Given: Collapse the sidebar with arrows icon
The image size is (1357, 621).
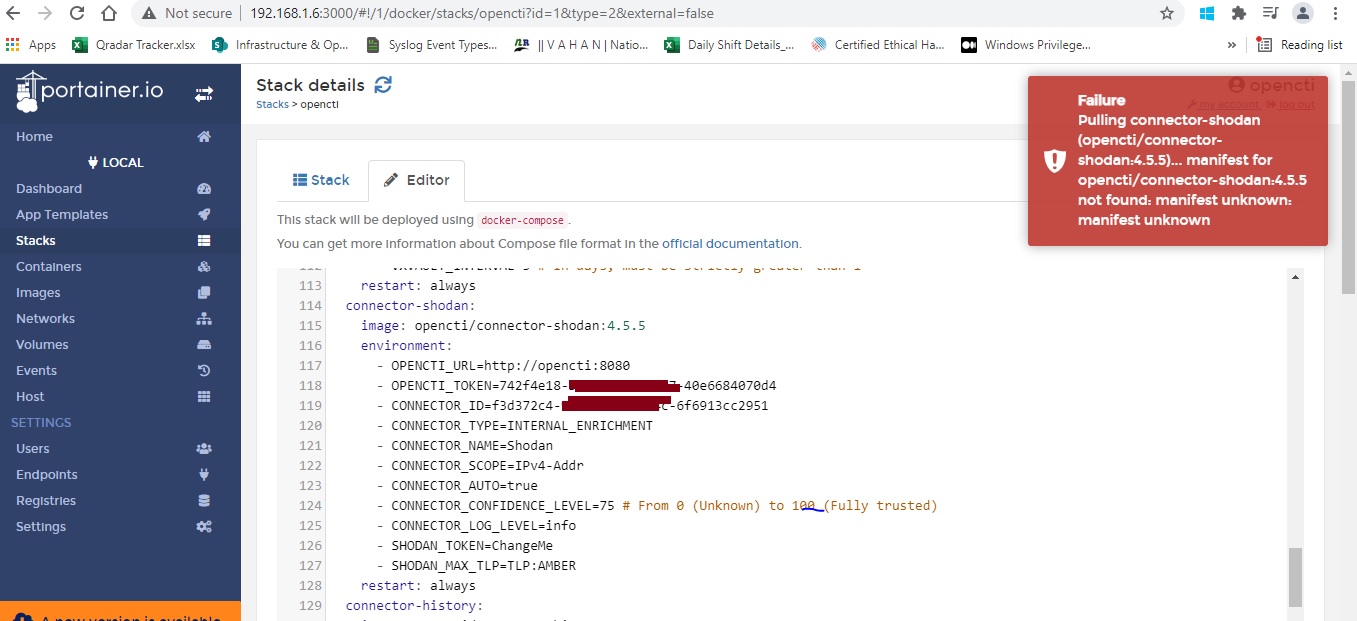Looking at the screenshot, I should 204,92.
